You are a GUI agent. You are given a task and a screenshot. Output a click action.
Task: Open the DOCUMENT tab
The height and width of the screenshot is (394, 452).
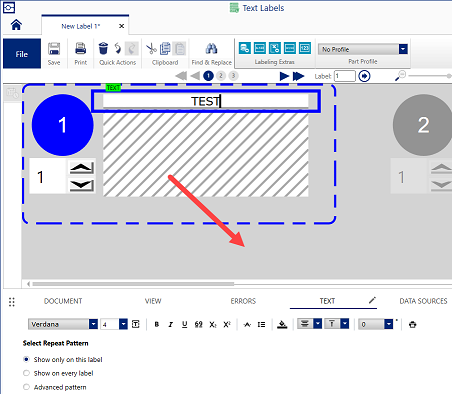point(63,301)
